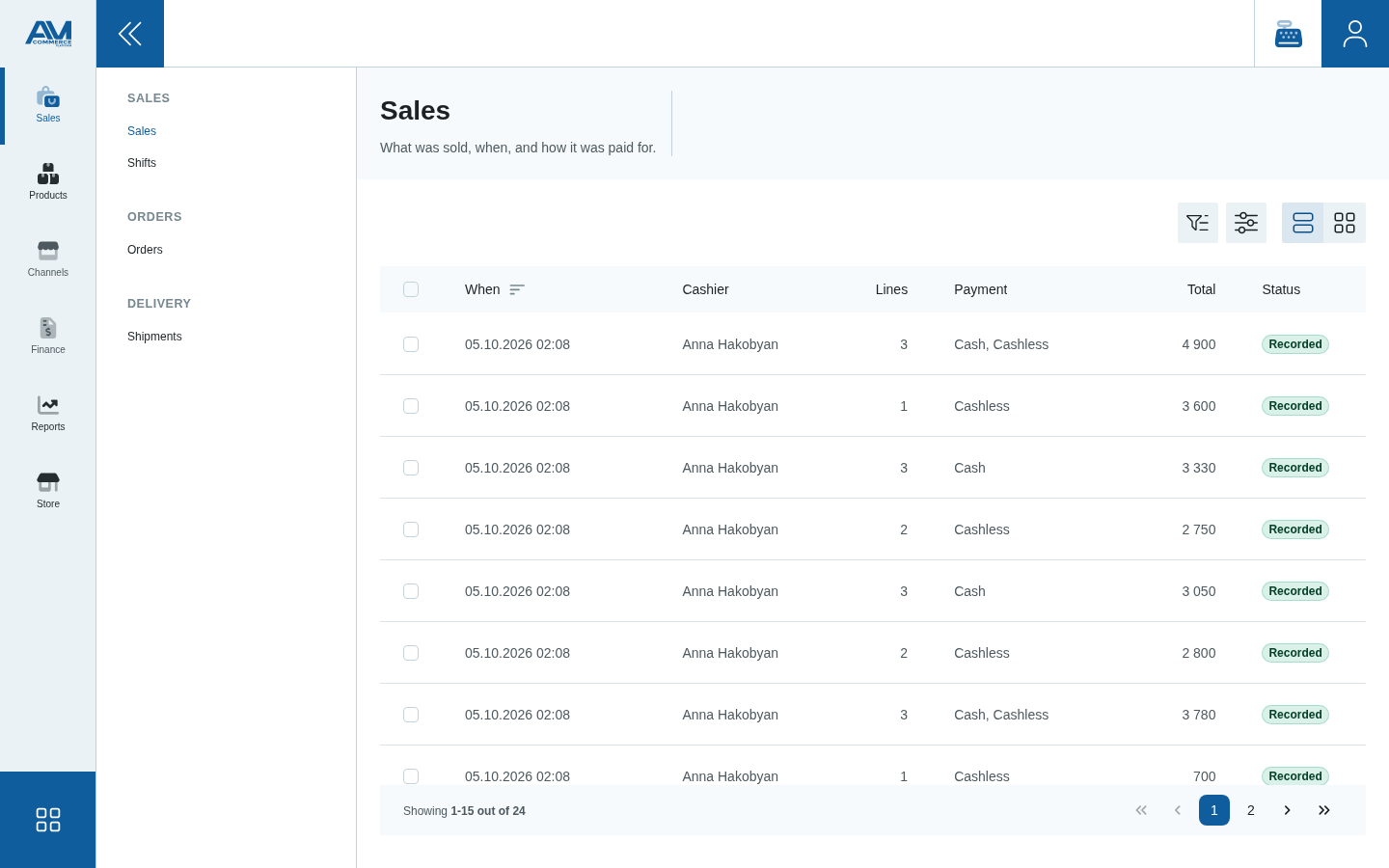
Task: Open the filter panel icon
Action: click(1198, 223)
